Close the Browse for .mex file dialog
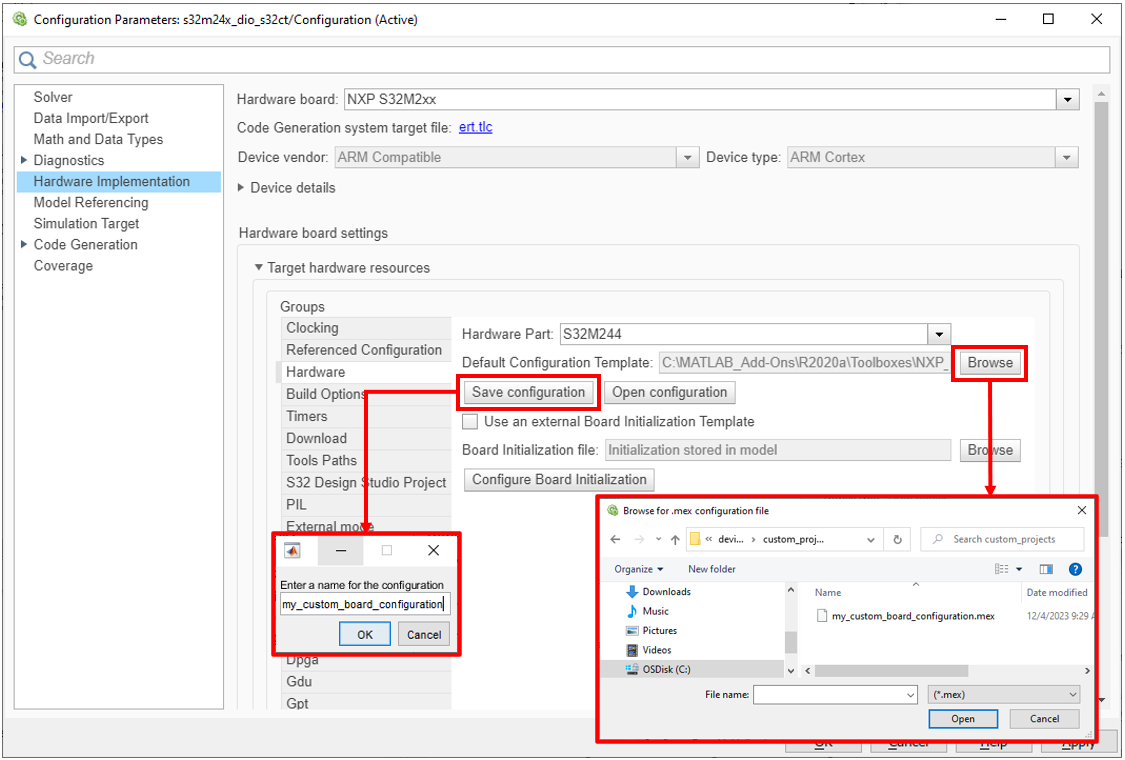The width and height of the screenshot is (1125, 760). [1082, 510]
